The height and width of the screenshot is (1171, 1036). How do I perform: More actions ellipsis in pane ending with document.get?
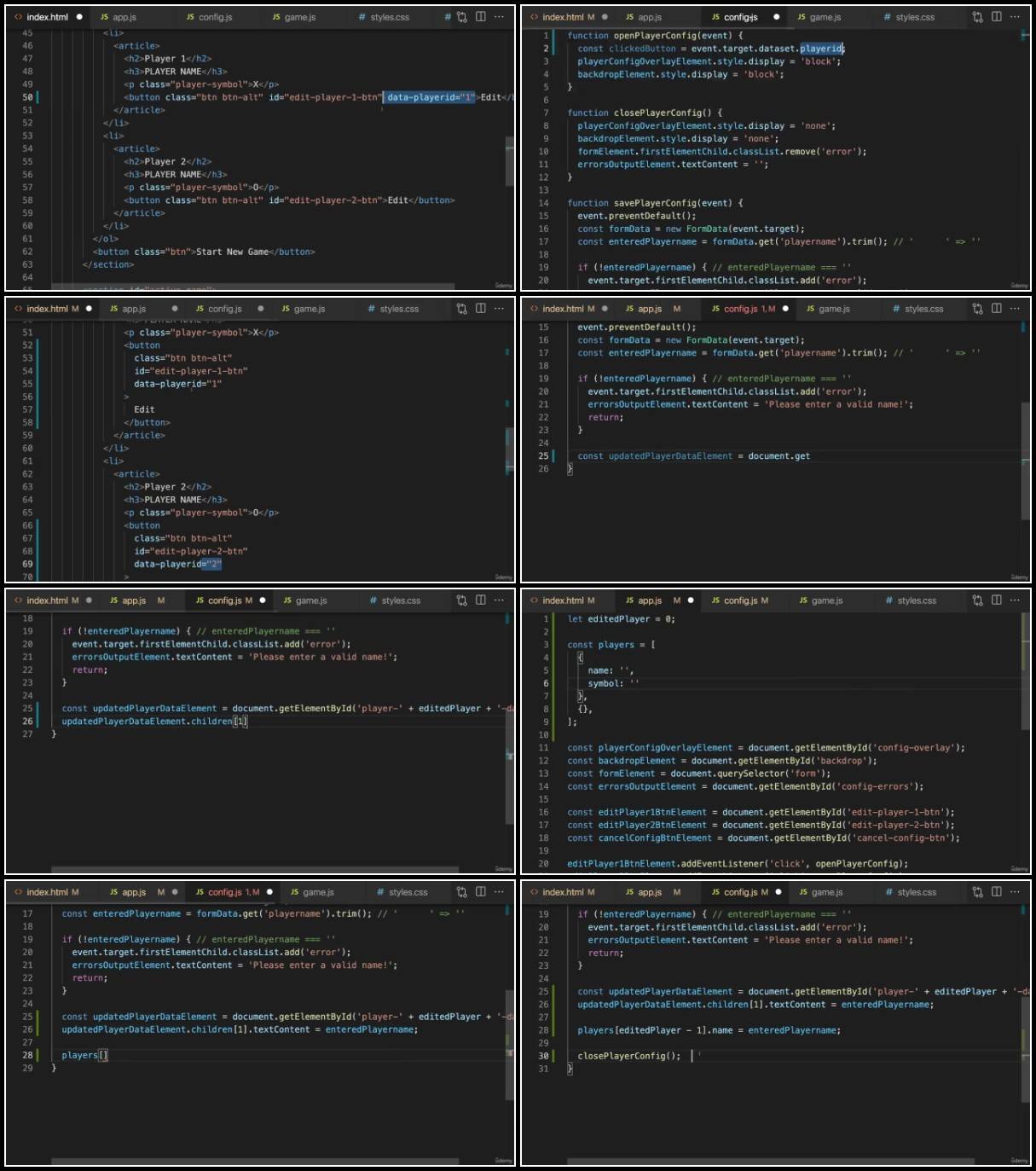(1015, 309)
